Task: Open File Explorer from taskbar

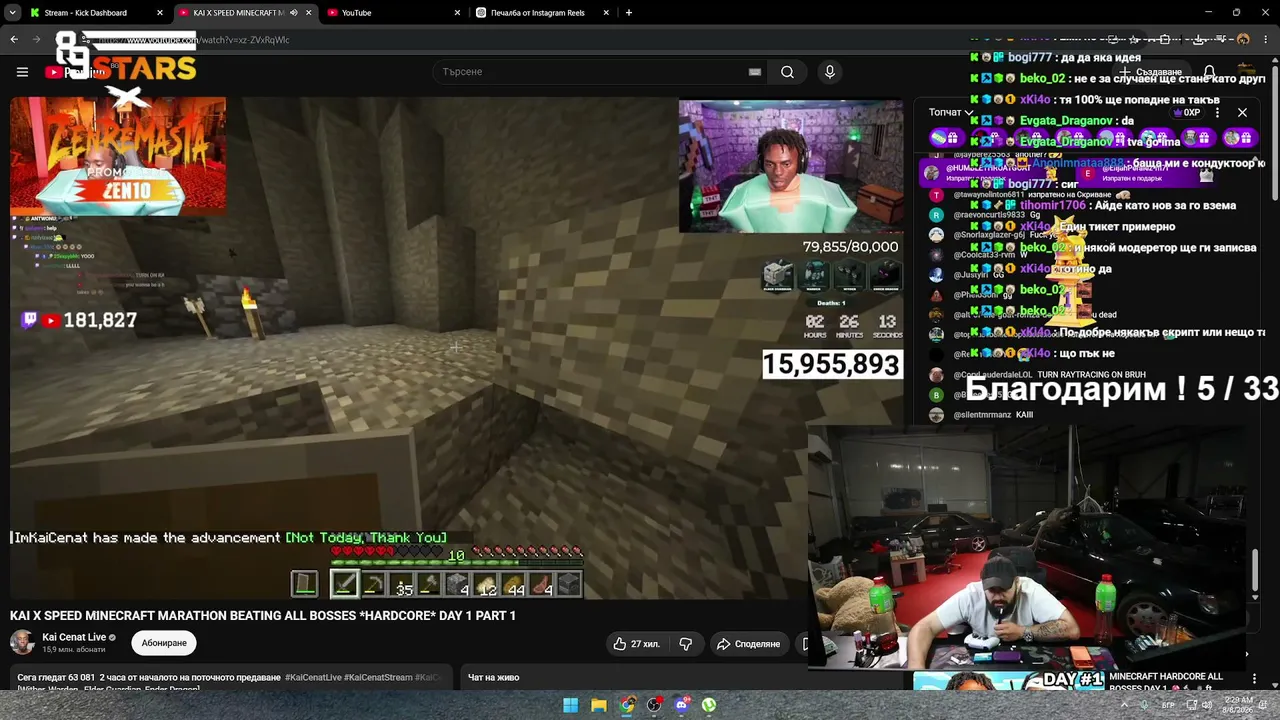Action: [598, 705]
